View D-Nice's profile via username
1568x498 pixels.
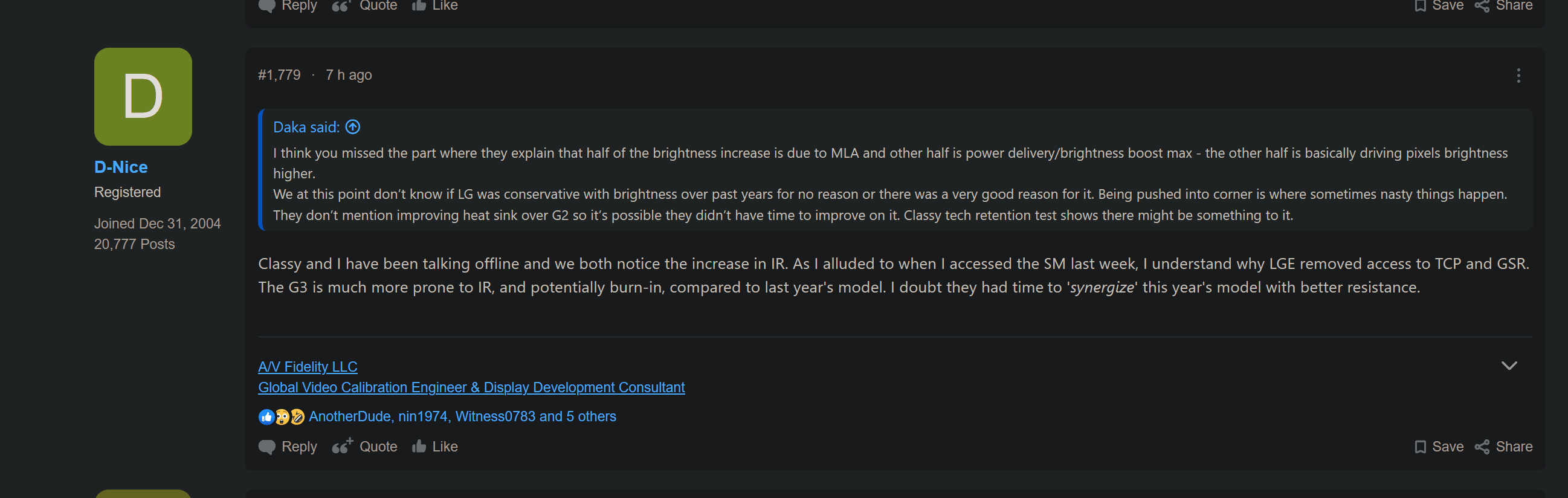120,167
